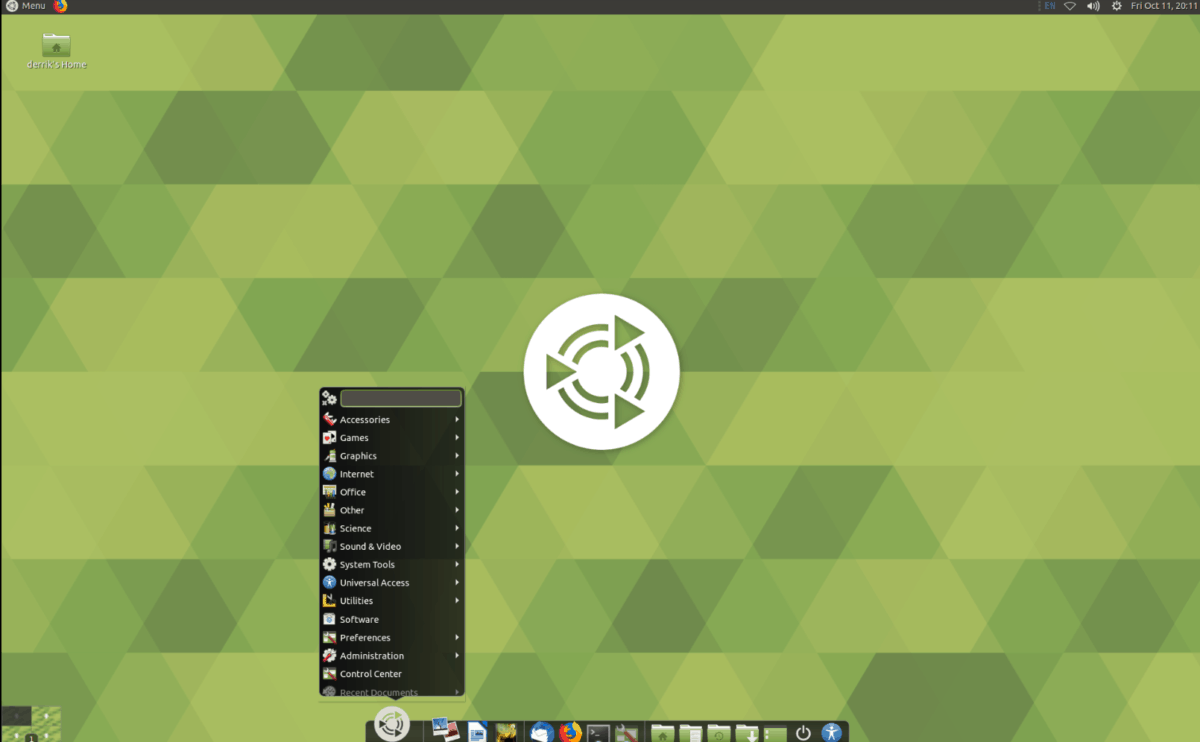Switch to the top-right workspace
This screenshot has height=742, width=1200.
[x=46, y=715]
